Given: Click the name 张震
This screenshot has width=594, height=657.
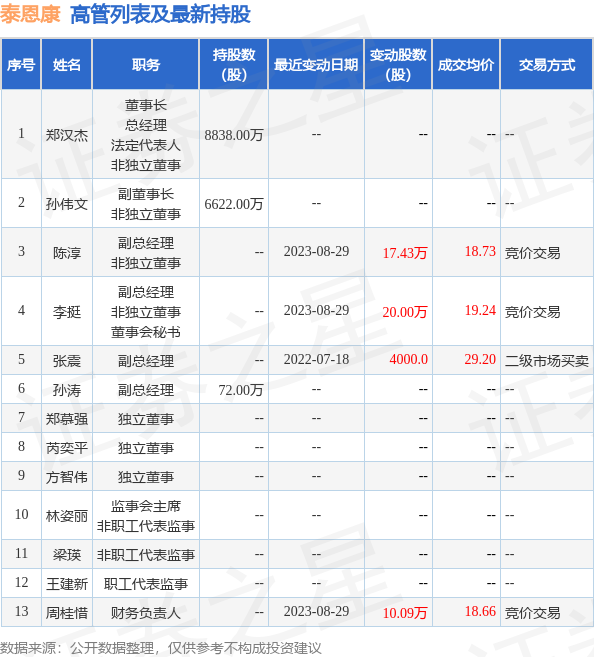Looking at the screenshot, I should tap(67, 361).
